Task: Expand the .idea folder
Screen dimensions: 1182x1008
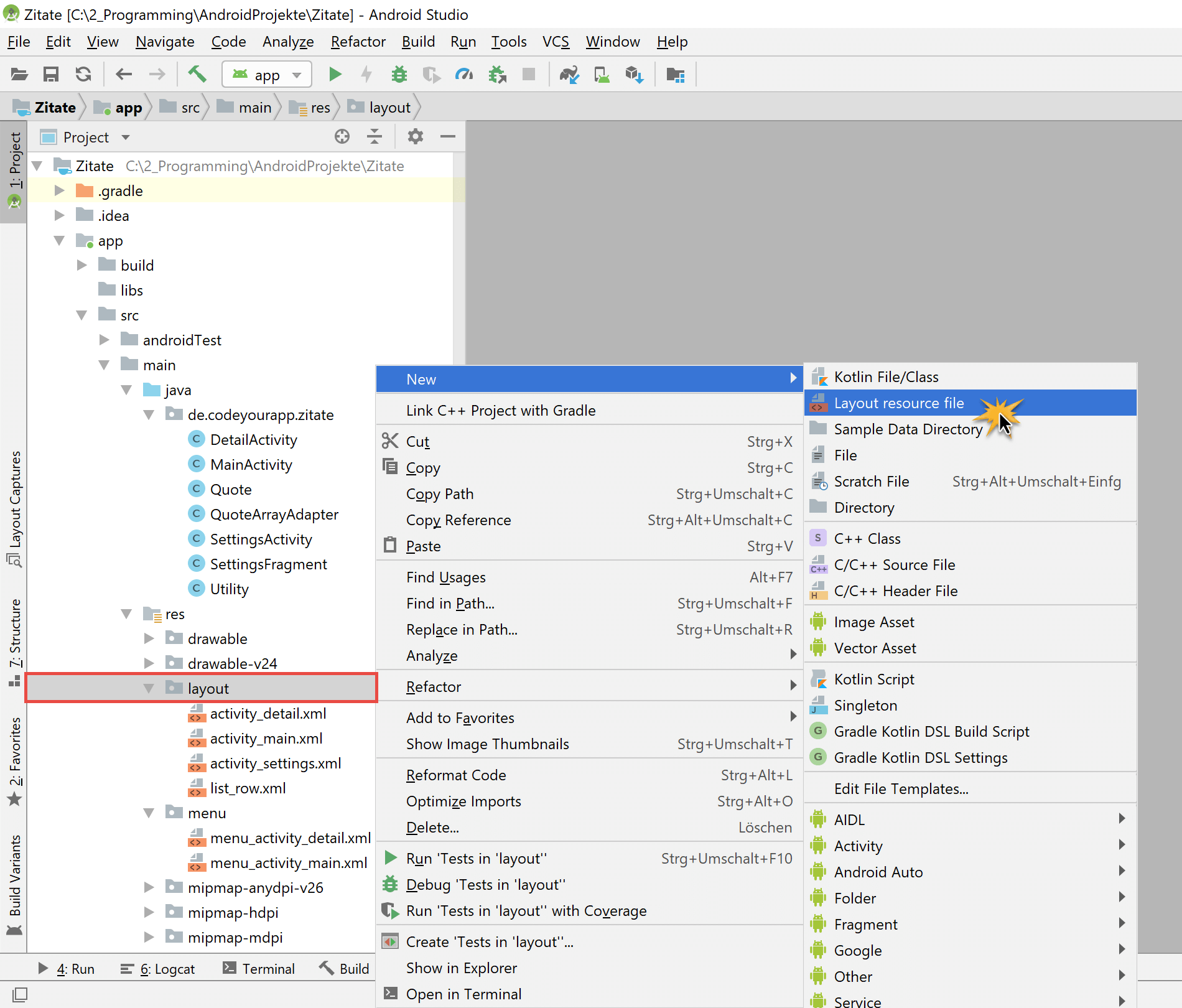Action: click(60, 215)
